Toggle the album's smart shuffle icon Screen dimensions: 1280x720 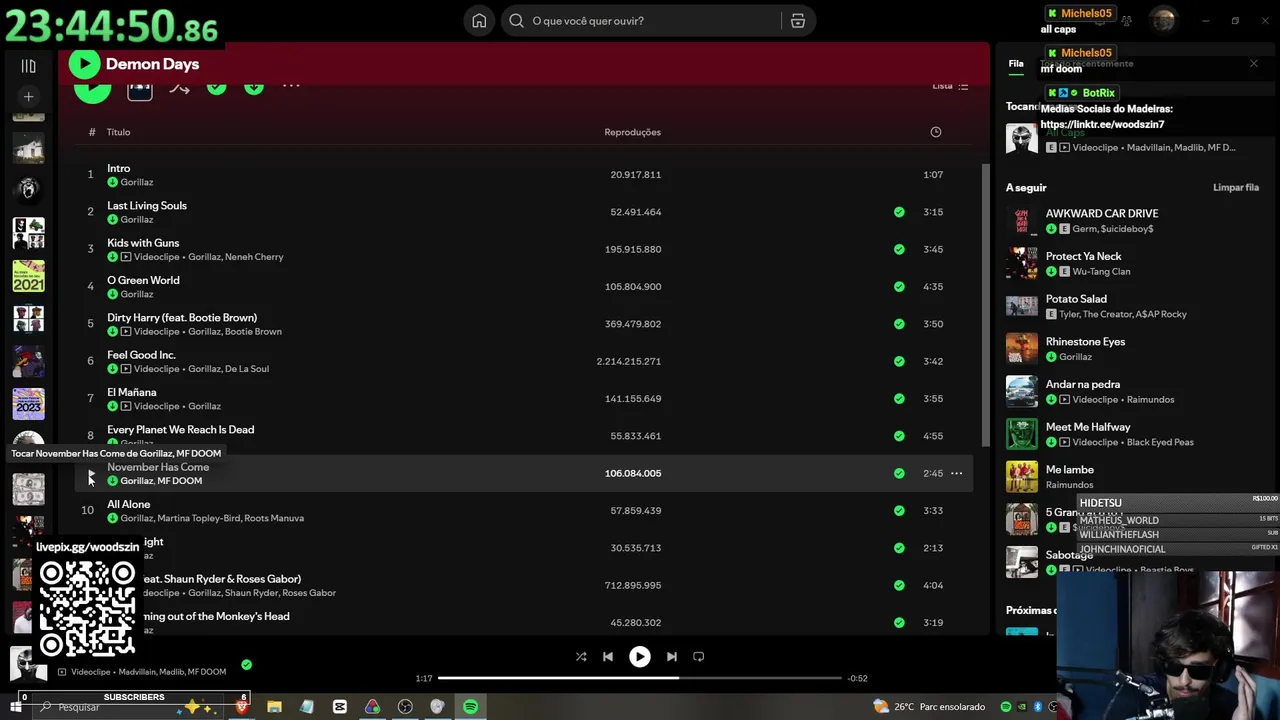click(179, 88)
